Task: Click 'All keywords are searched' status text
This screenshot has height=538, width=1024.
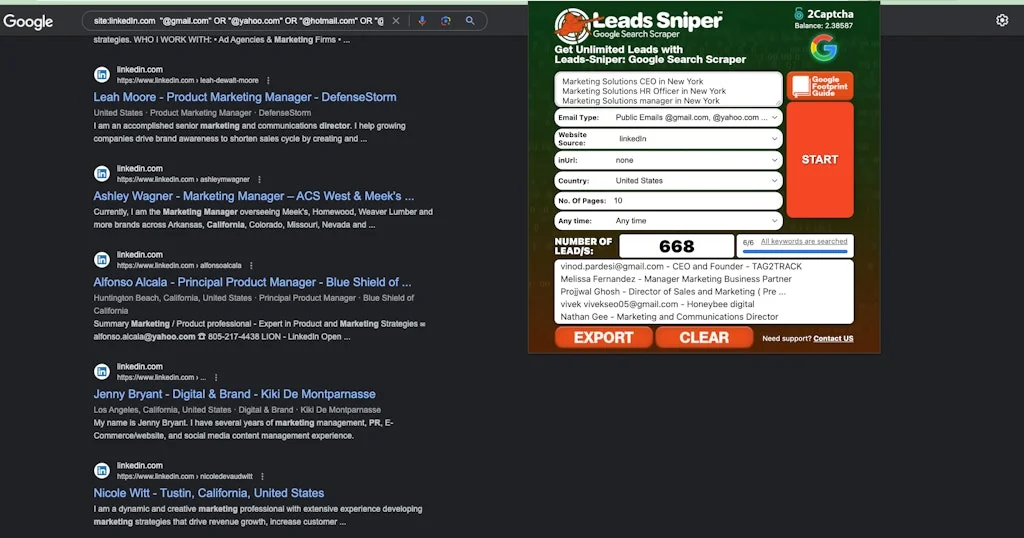Action: (804, 242)
